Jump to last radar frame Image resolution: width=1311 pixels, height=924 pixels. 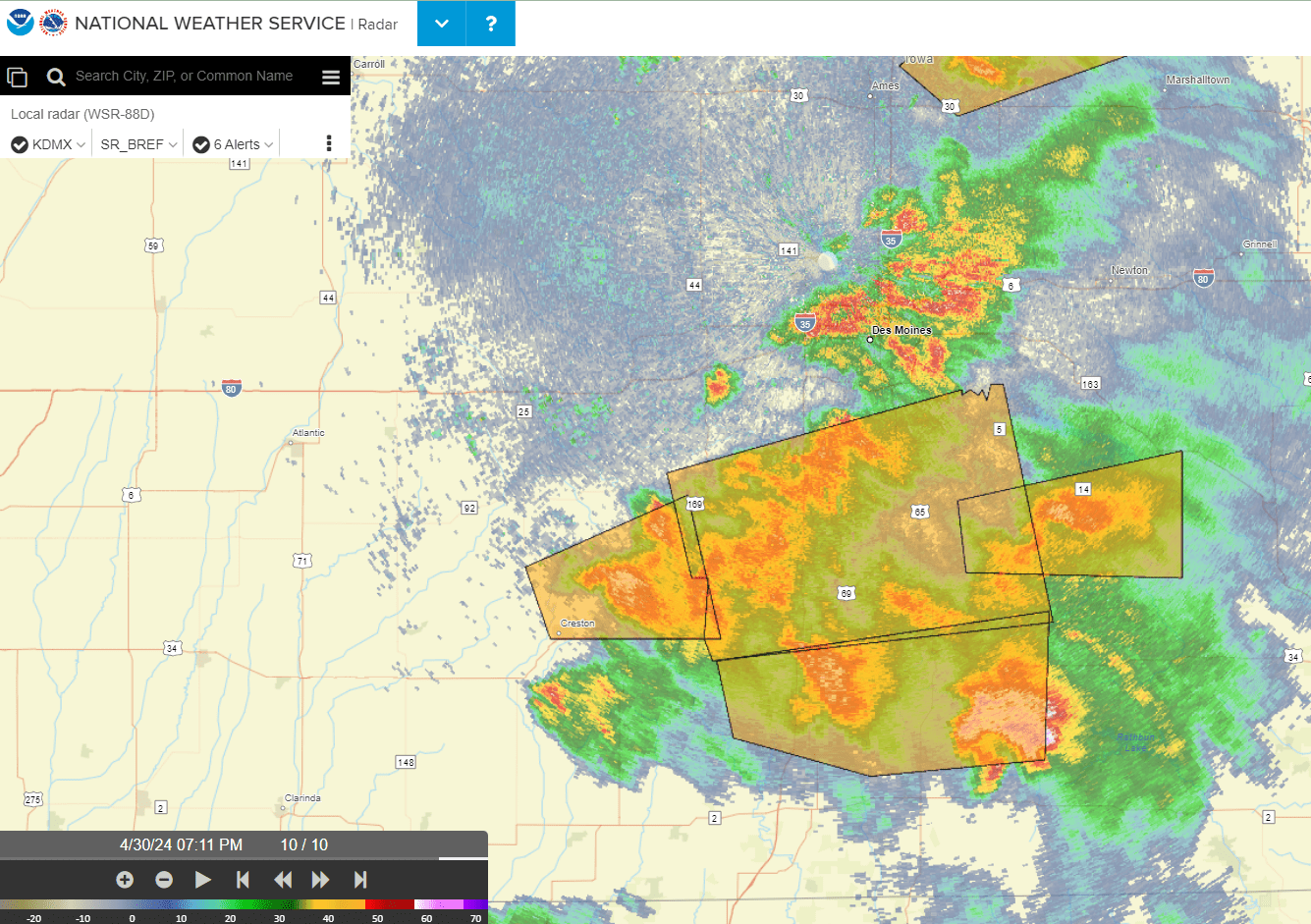(x=360, y=880)
